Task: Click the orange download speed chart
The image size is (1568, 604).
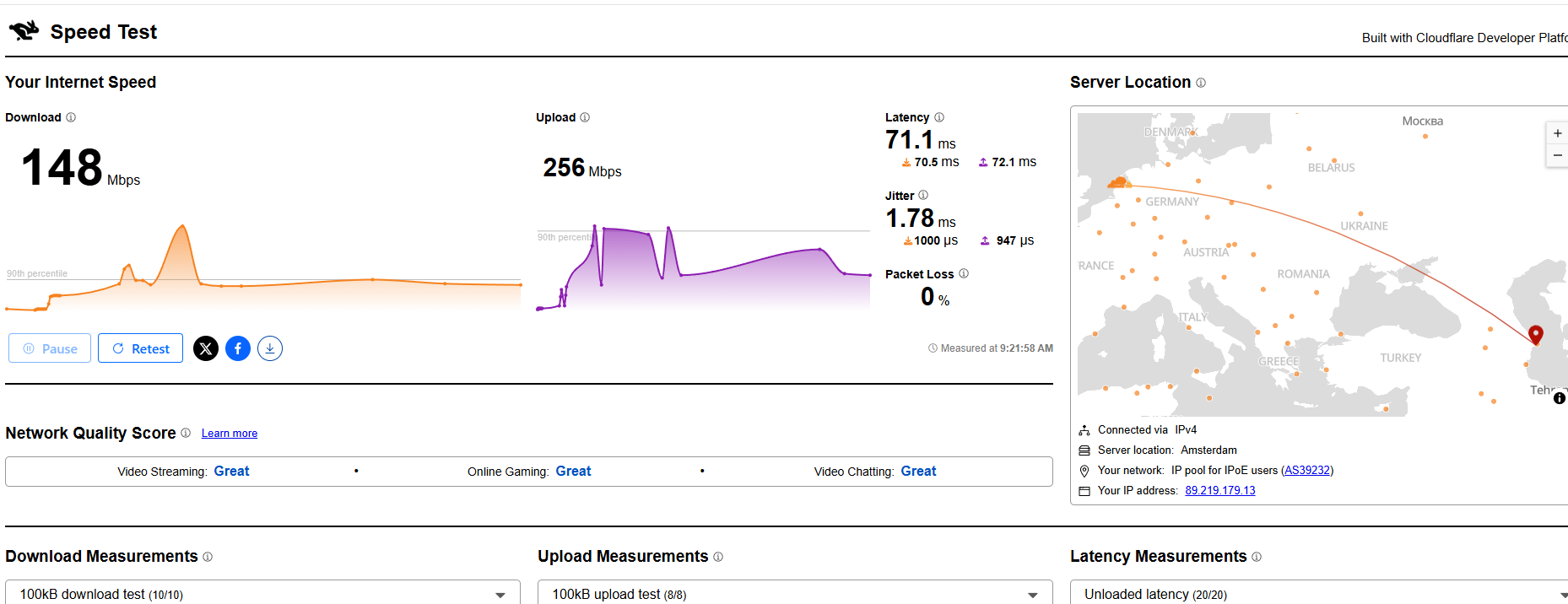Action: point(263,267)
